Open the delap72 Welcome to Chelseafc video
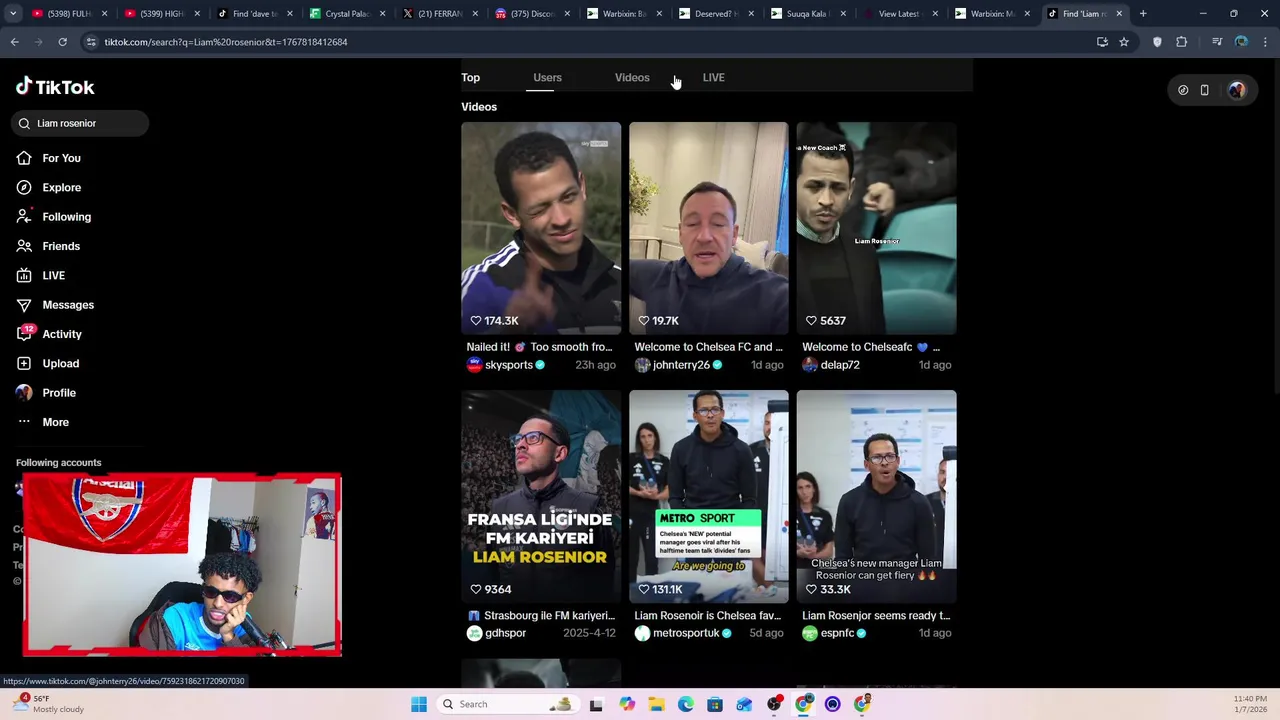 877,228
